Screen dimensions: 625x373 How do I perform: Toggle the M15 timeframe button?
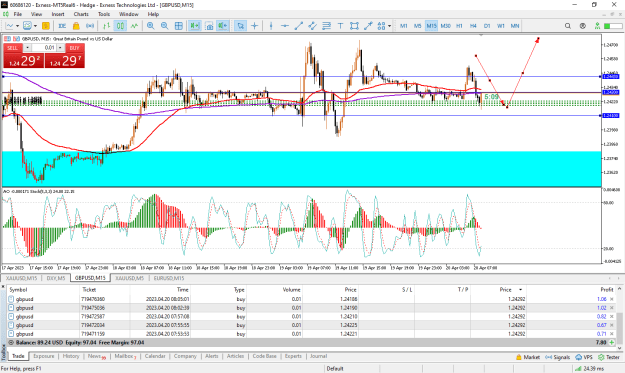(431, 26)
